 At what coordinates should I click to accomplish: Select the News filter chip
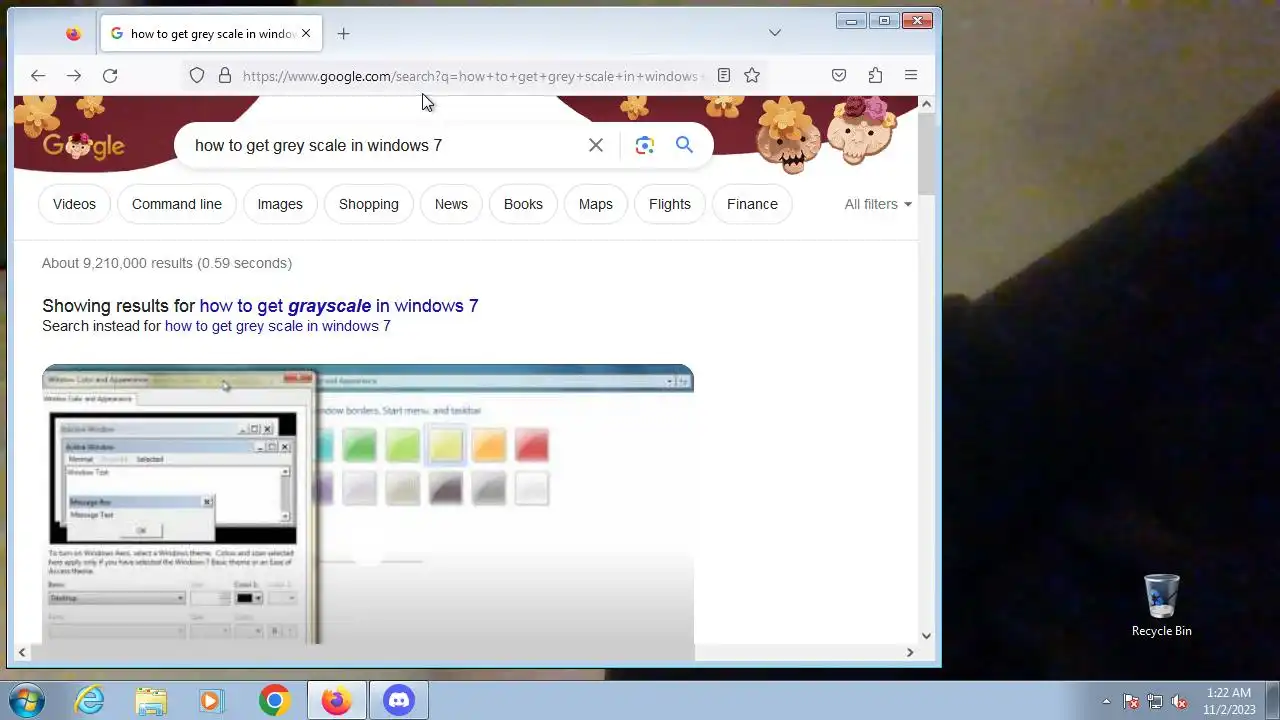[451, 204]
